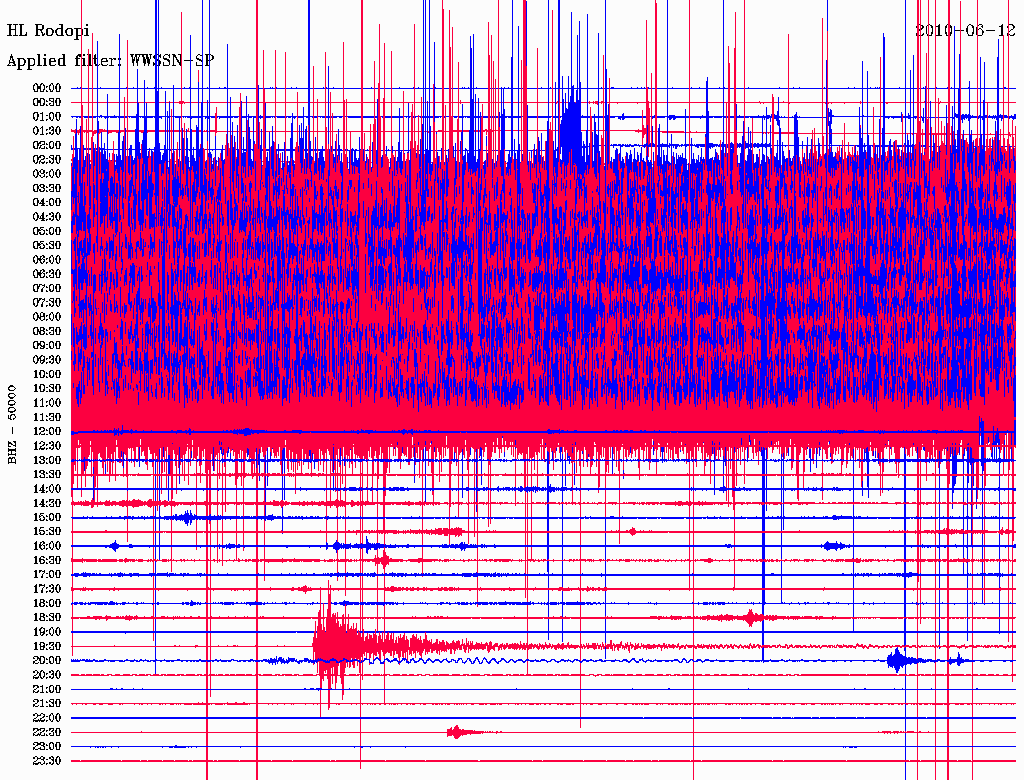Click the small red event on 22:30 trace
Screen dimensions: 1024x780
pyautogui.click(x=457, y=732)
